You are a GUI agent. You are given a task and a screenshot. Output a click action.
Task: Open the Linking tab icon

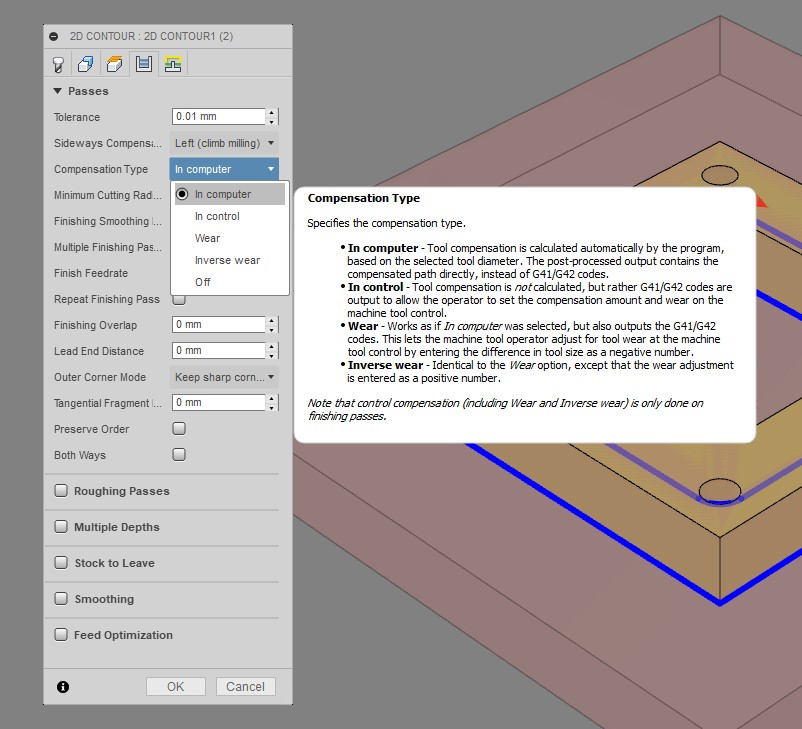(x=172, y=64)
